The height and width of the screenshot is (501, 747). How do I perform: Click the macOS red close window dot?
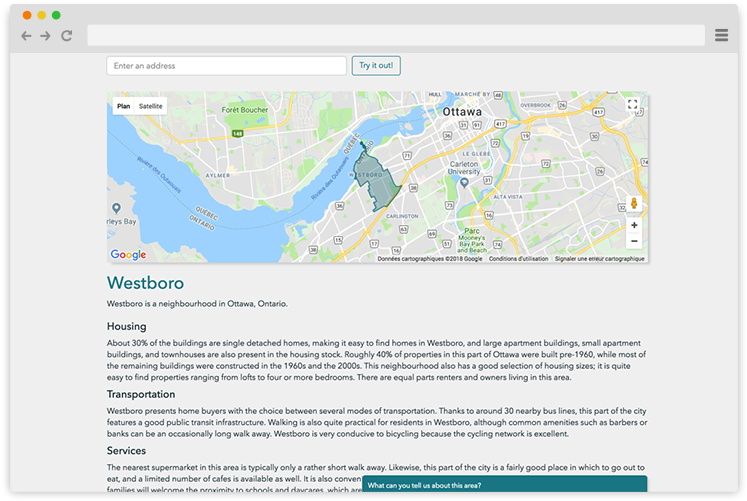coord(27,15)
